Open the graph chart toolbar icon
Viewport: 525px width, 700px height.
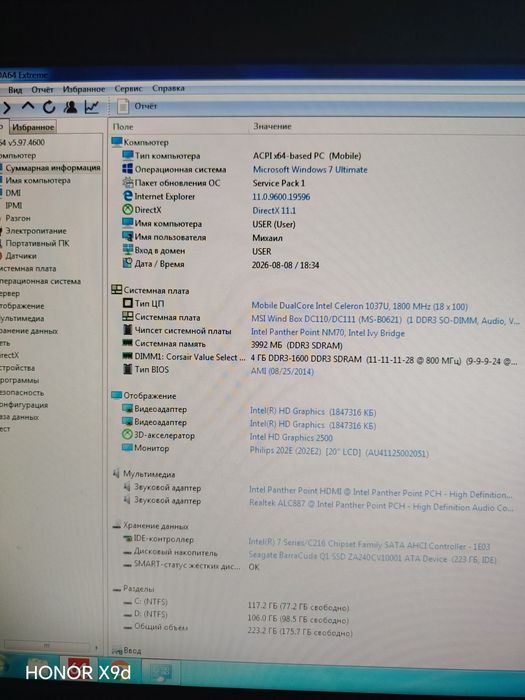[x=92, y=107]
